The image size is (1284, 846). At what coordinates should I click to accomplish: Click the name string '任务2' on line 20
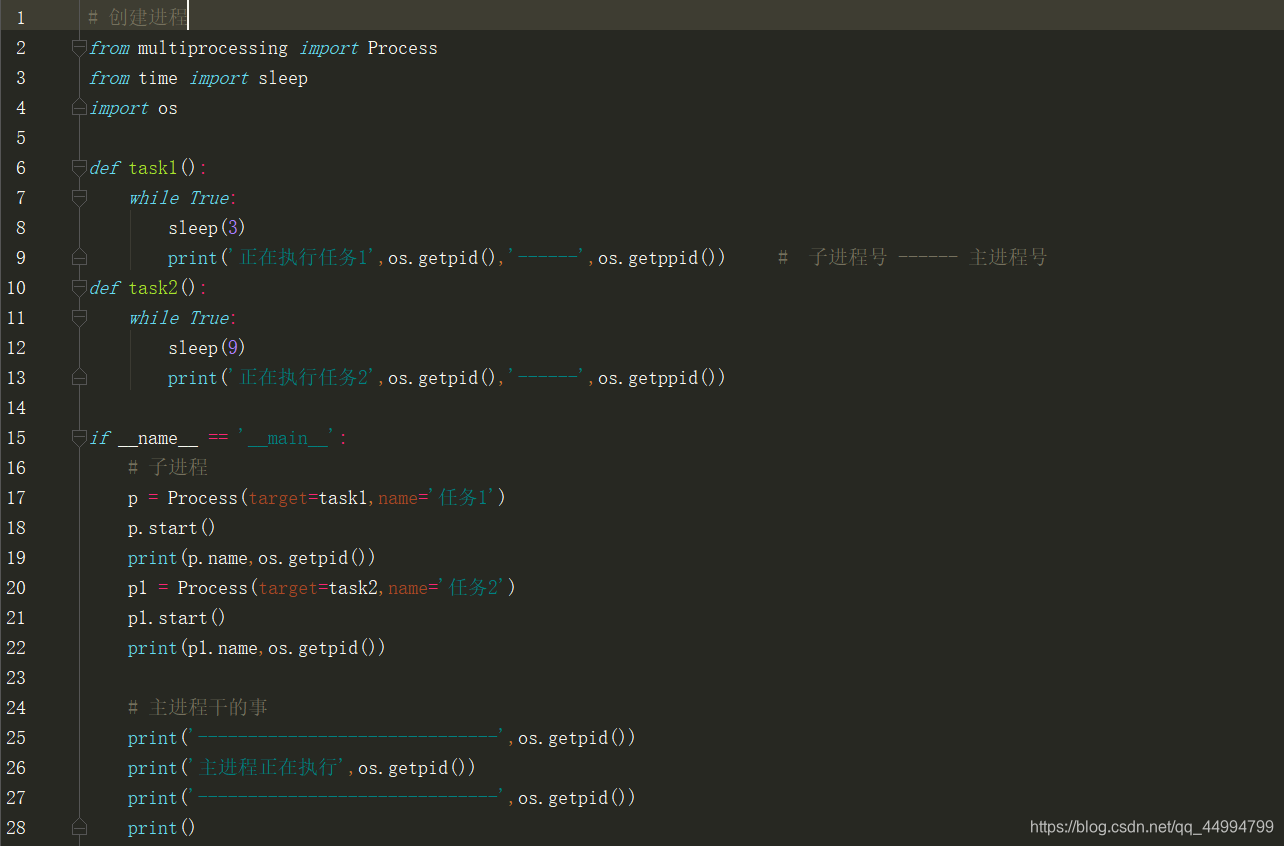473,588
